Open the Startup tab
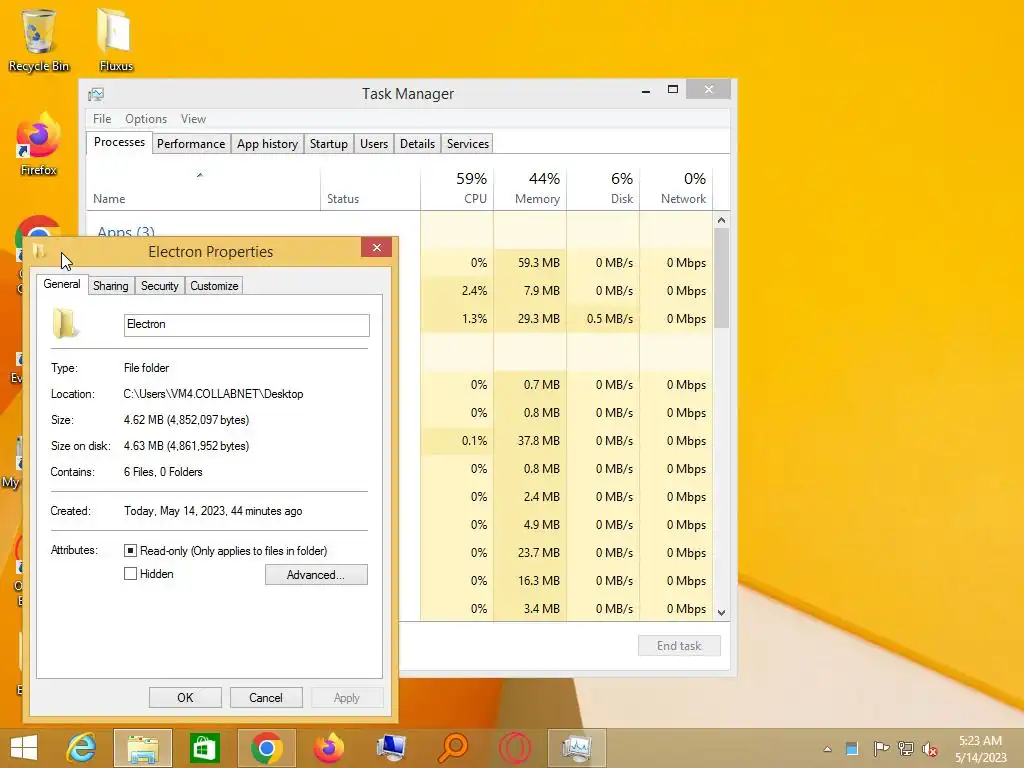The width and height of the screenshot is (1024, 768). point(328,144)
